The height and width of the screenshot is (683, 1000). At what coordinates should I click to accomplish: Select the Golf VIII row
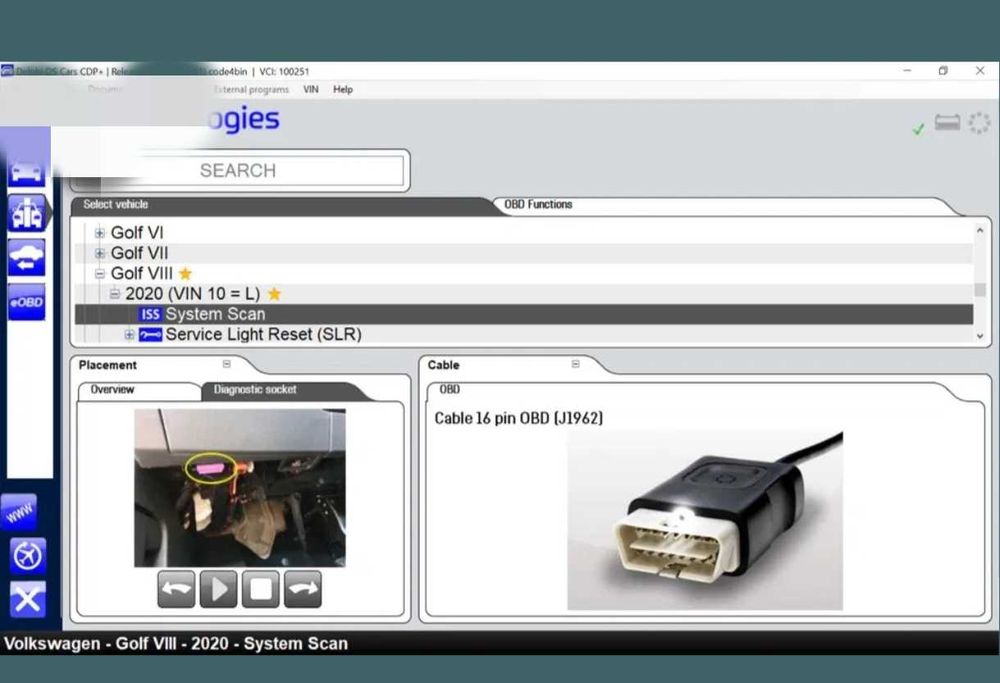[524, 274]
